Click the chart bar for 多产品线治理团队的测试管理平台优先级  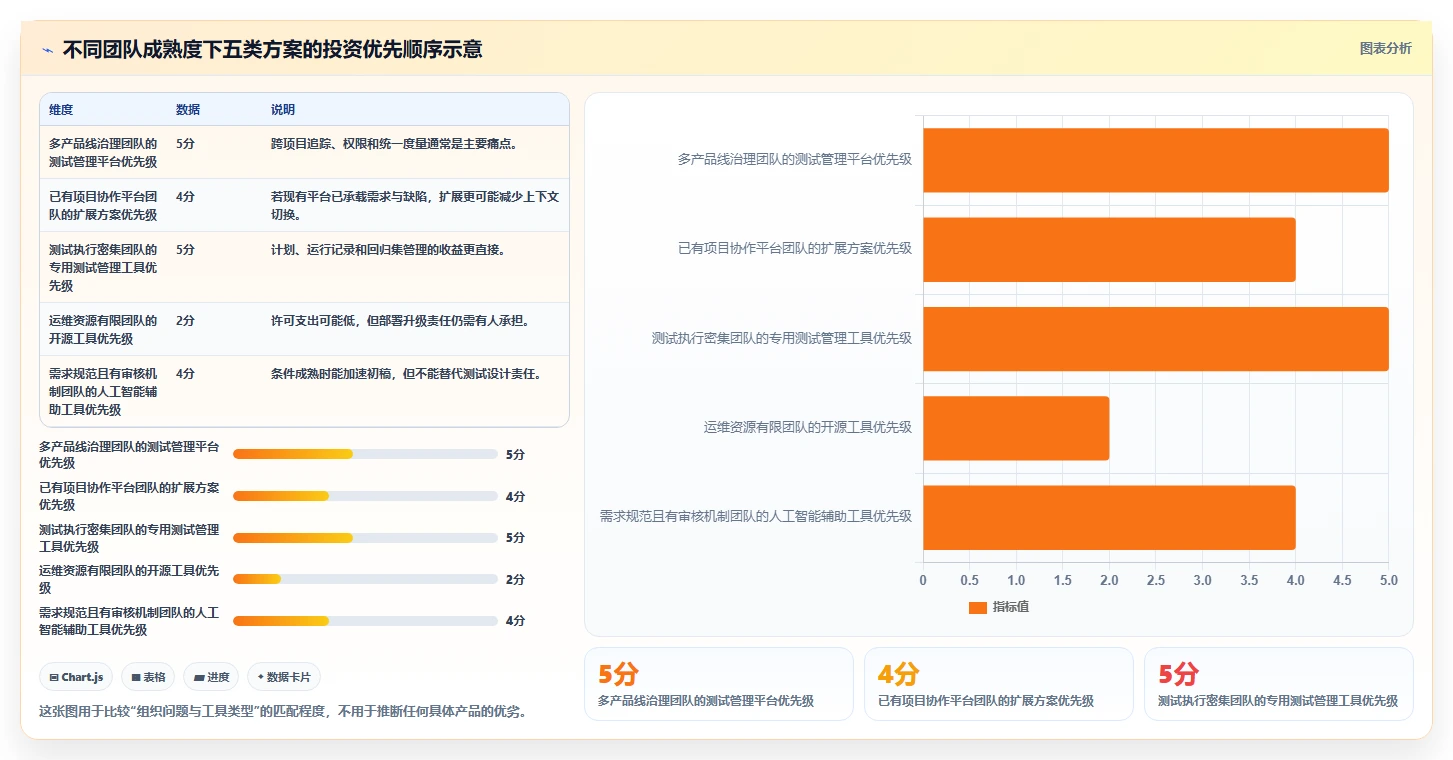pyautogui.click(x=1156, y=160)
